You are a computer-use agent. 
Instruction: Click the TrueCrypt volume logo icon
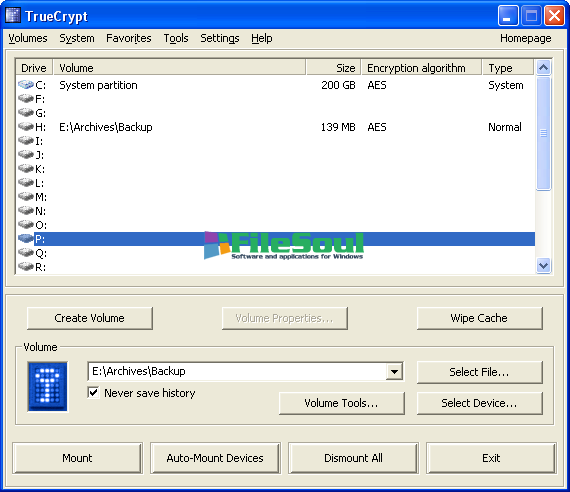pyautogui.click(x=48, y=387)
